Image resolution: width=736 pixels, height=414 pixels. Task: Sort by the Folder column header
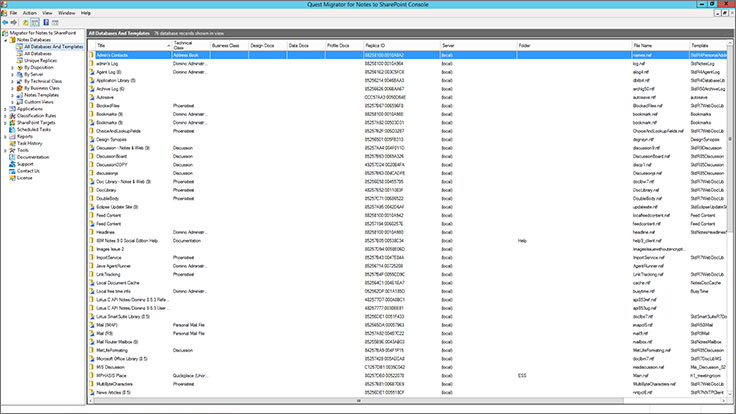pos(574,46)
